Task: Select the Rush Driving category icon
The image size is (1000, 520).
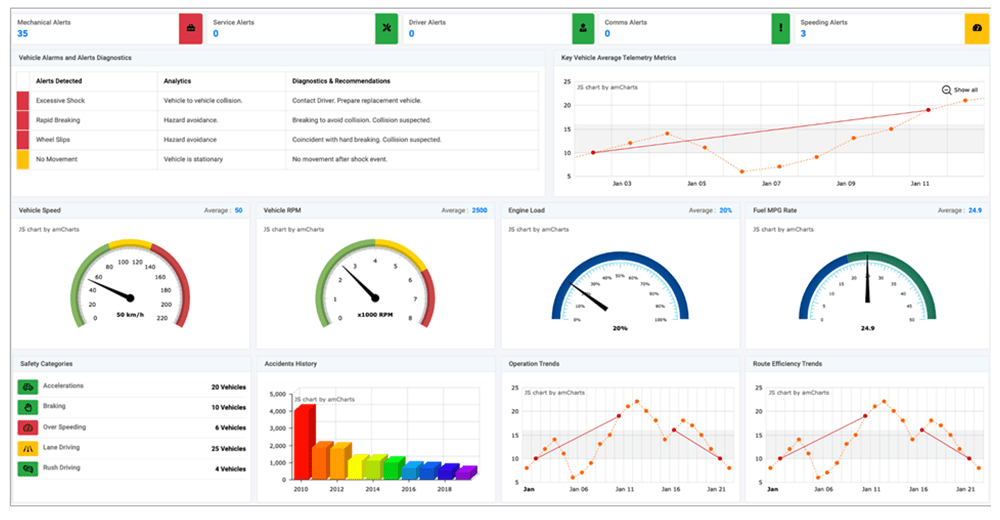Action: [27, 468]
